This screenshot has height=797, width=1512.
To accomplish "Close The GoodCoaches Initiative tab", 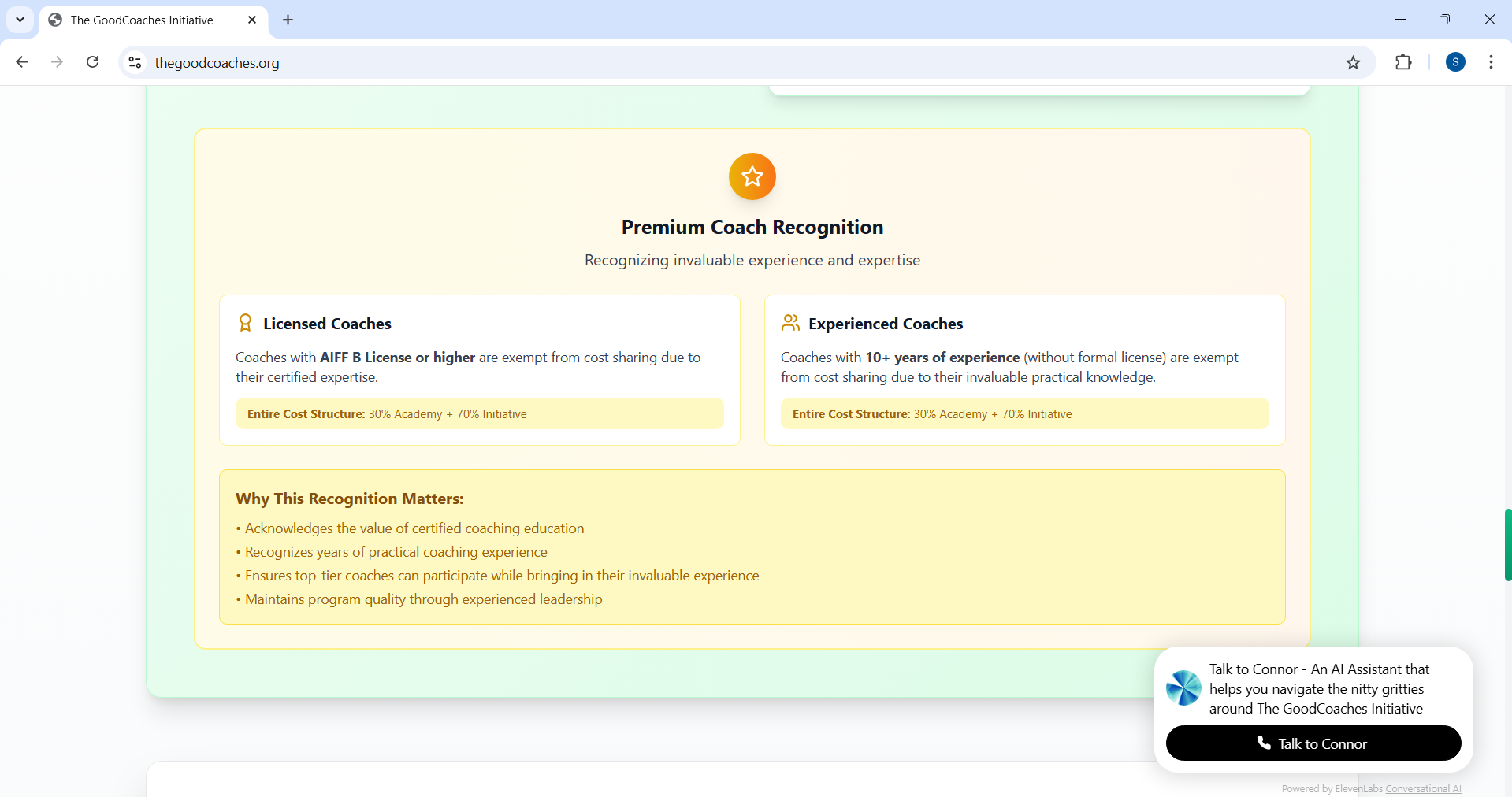I will pos(252,20).
